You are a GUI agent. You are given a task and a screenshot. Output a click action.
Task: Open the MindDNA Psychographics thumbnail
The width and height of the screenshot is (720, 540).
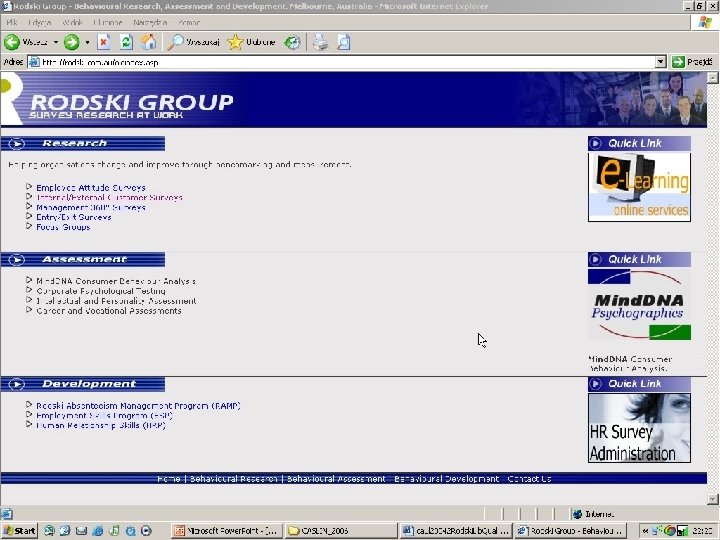tap(639, 304)
